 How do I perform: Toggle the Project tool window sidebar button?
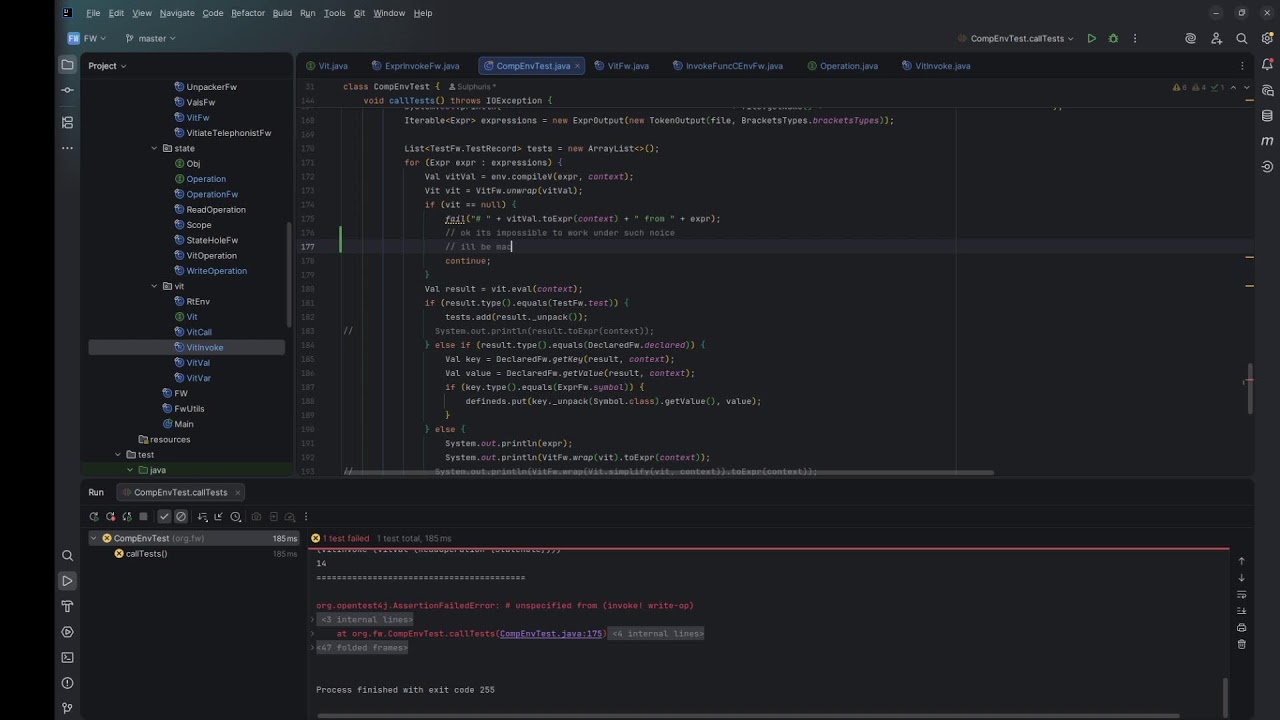point(67,65)
